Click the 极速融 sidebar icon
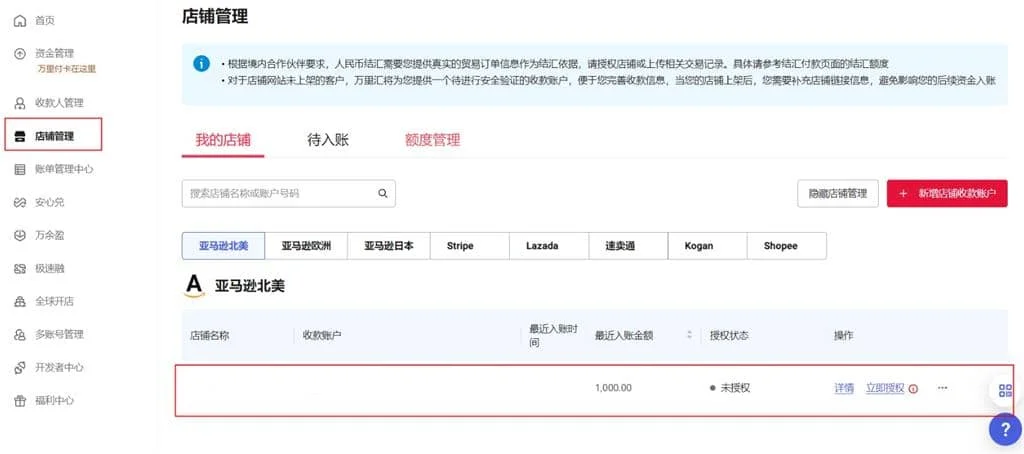 click(x=20, y=268)
